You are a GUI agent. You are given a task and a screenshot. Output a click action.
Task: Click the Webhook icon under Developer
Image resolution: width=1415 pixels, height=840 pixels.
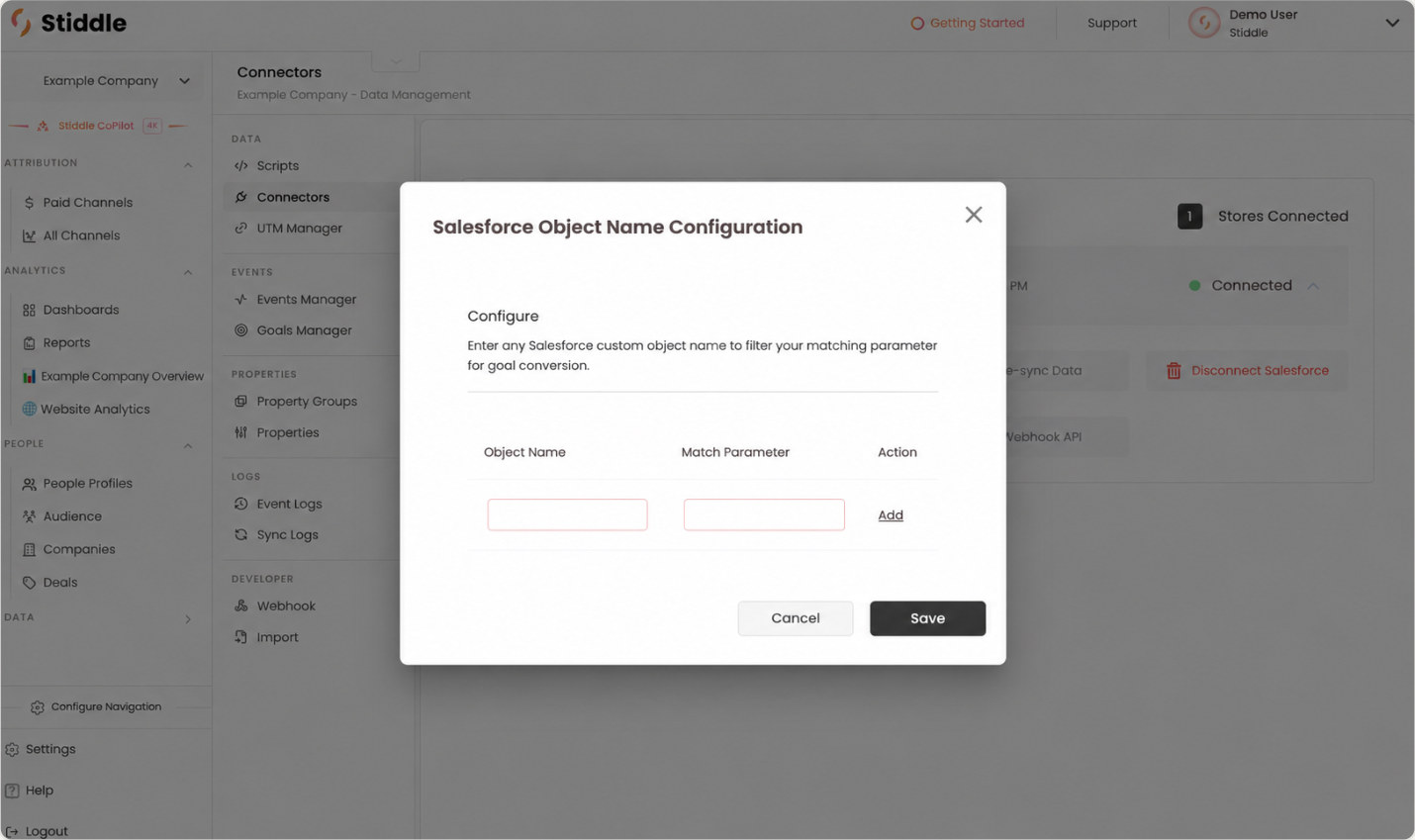[240, 606]
